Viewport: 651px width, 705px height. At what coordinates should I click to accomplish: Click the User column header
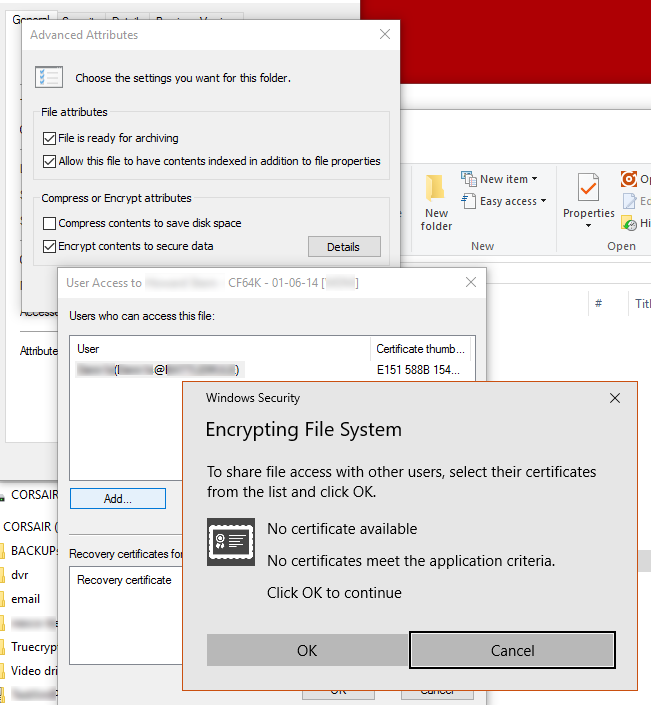point(220,349)
